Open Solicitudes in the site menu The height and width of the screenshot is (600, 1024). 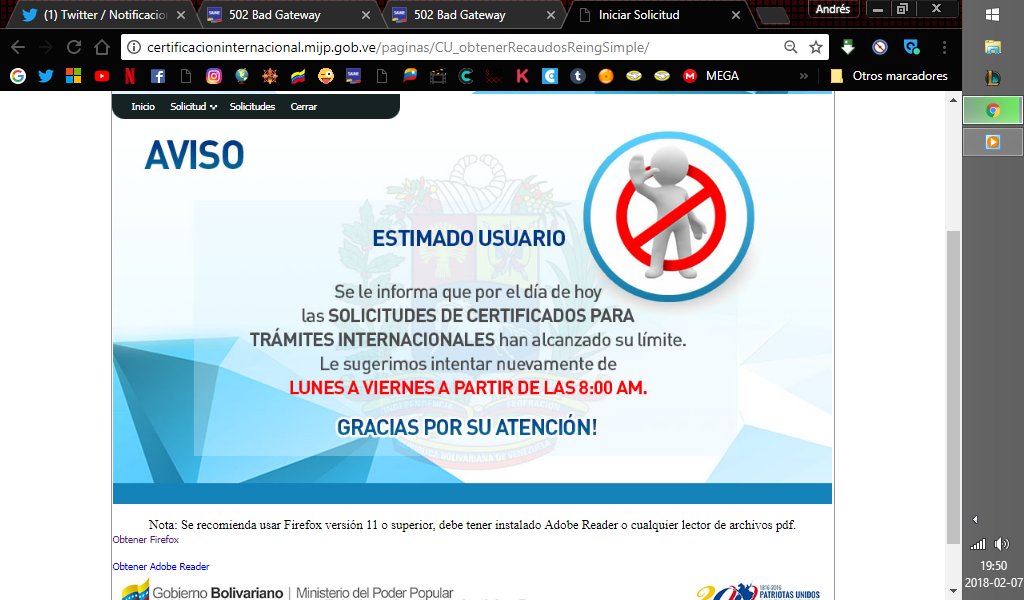(x=252, y=106)
